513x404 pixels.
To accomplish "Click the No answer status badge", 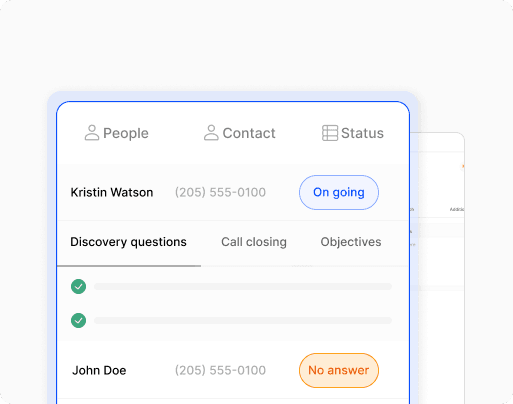I will click(339, 370).
